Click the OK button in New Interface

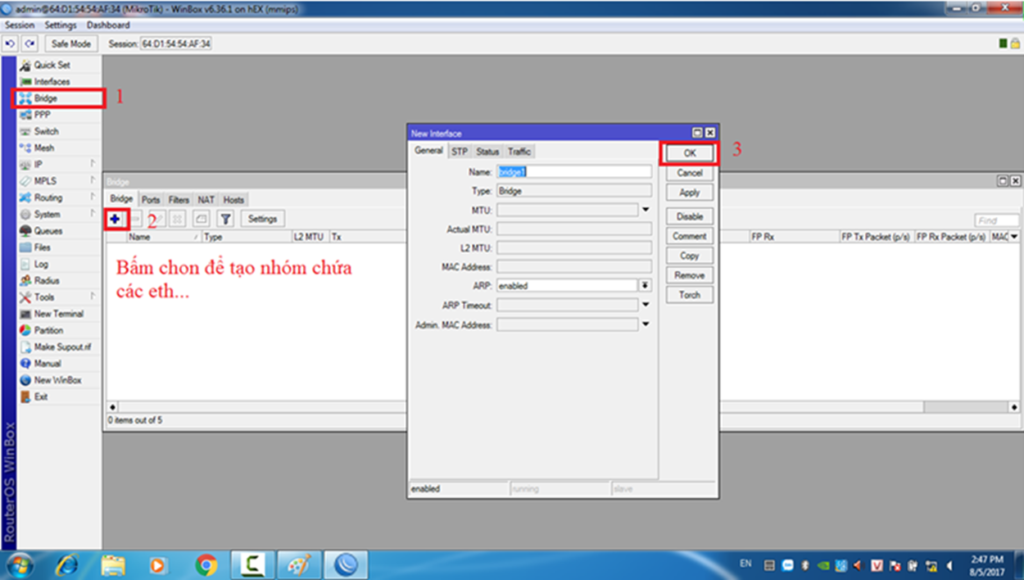689,153
